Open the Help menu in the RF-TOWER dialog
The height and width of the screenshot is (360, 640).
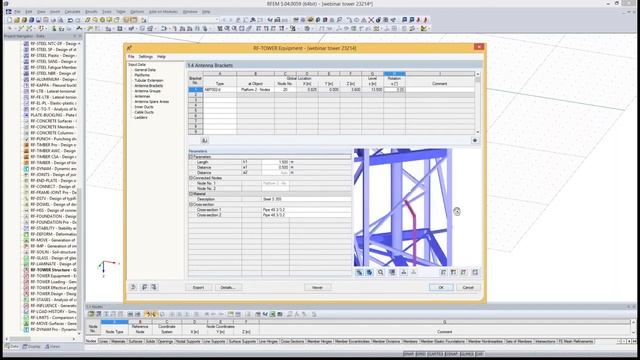pos(162,57)
